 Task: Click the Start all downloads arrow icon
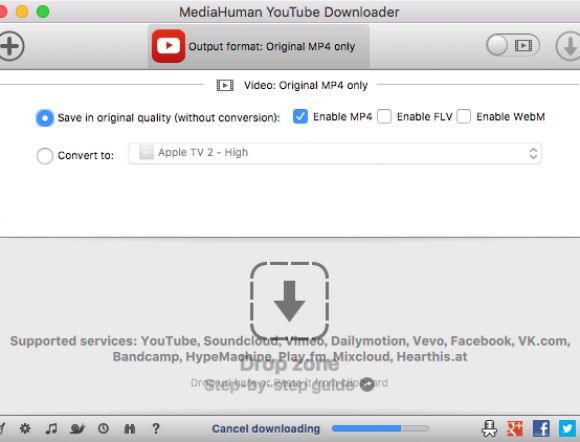click(x=569, y=46)
